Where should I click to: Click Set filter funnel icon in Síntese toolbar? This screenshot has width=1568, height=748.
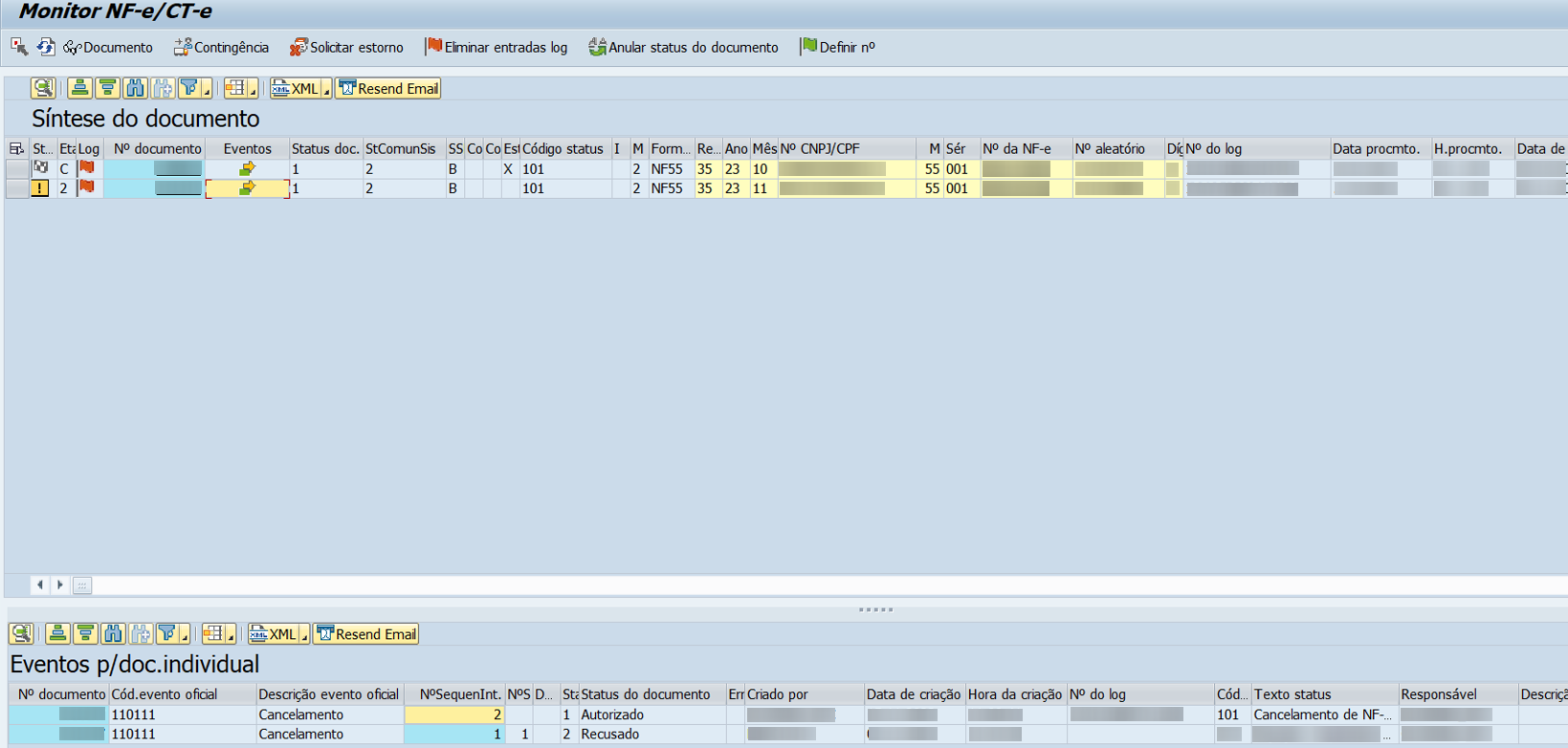pyautogui.click(x=188, y=88)
